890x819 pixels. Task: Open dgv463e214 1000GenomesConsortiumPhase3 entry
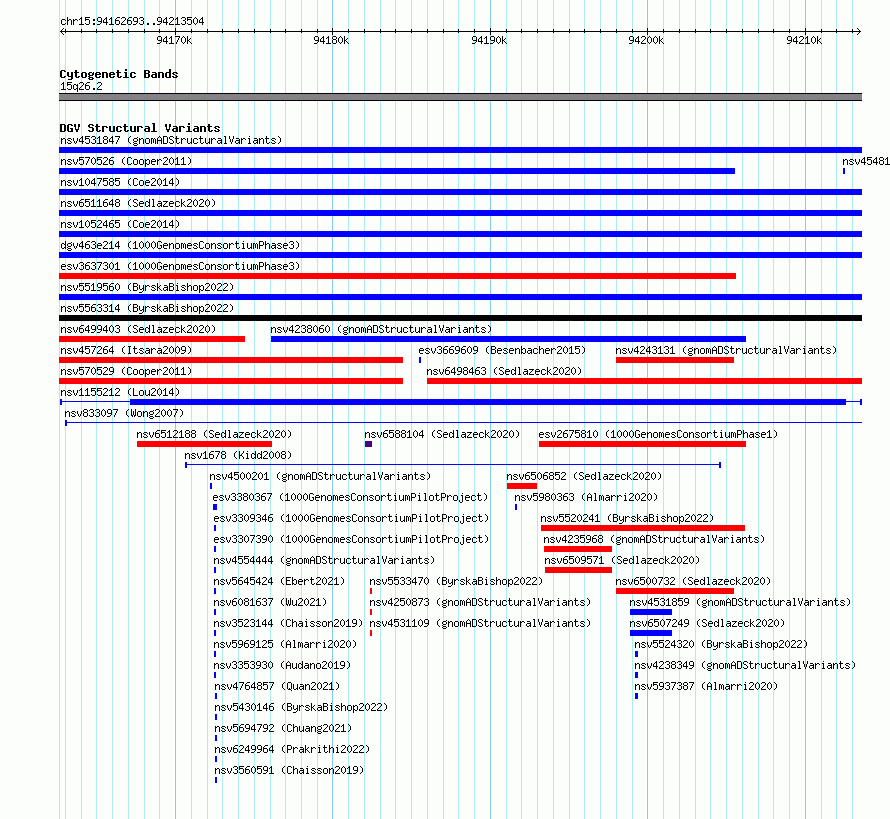pyautogui.click(x=180, y=245)
